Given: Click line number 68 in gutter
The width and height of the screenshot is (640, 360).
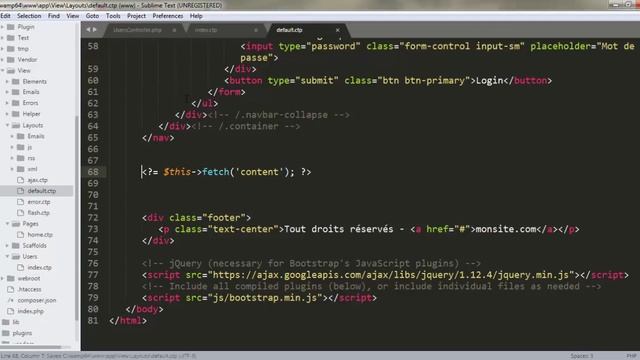Looking at the screenshot, I should [x=93, y=172].
